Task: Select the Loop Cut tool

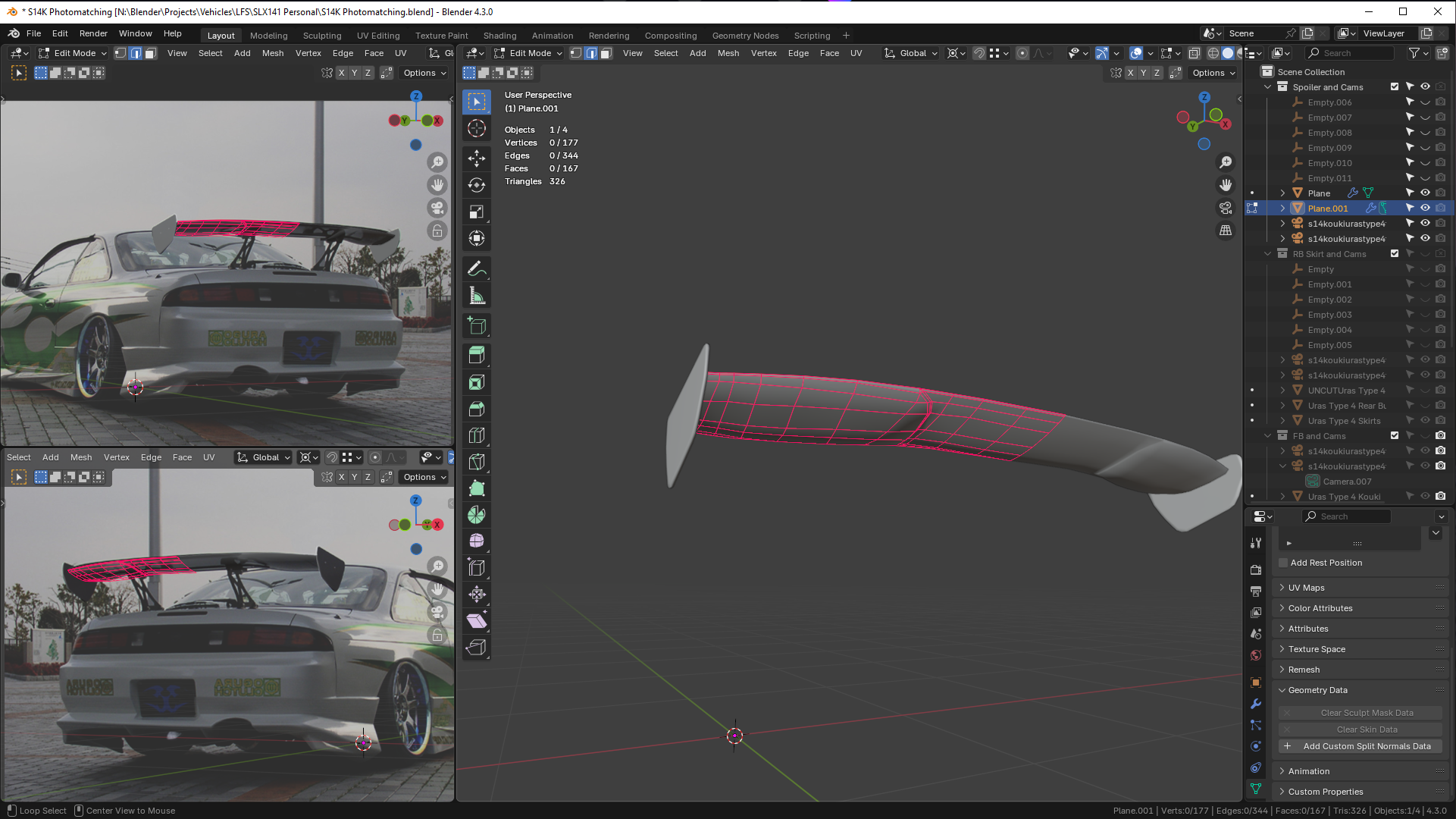Action: click(477, 435)
